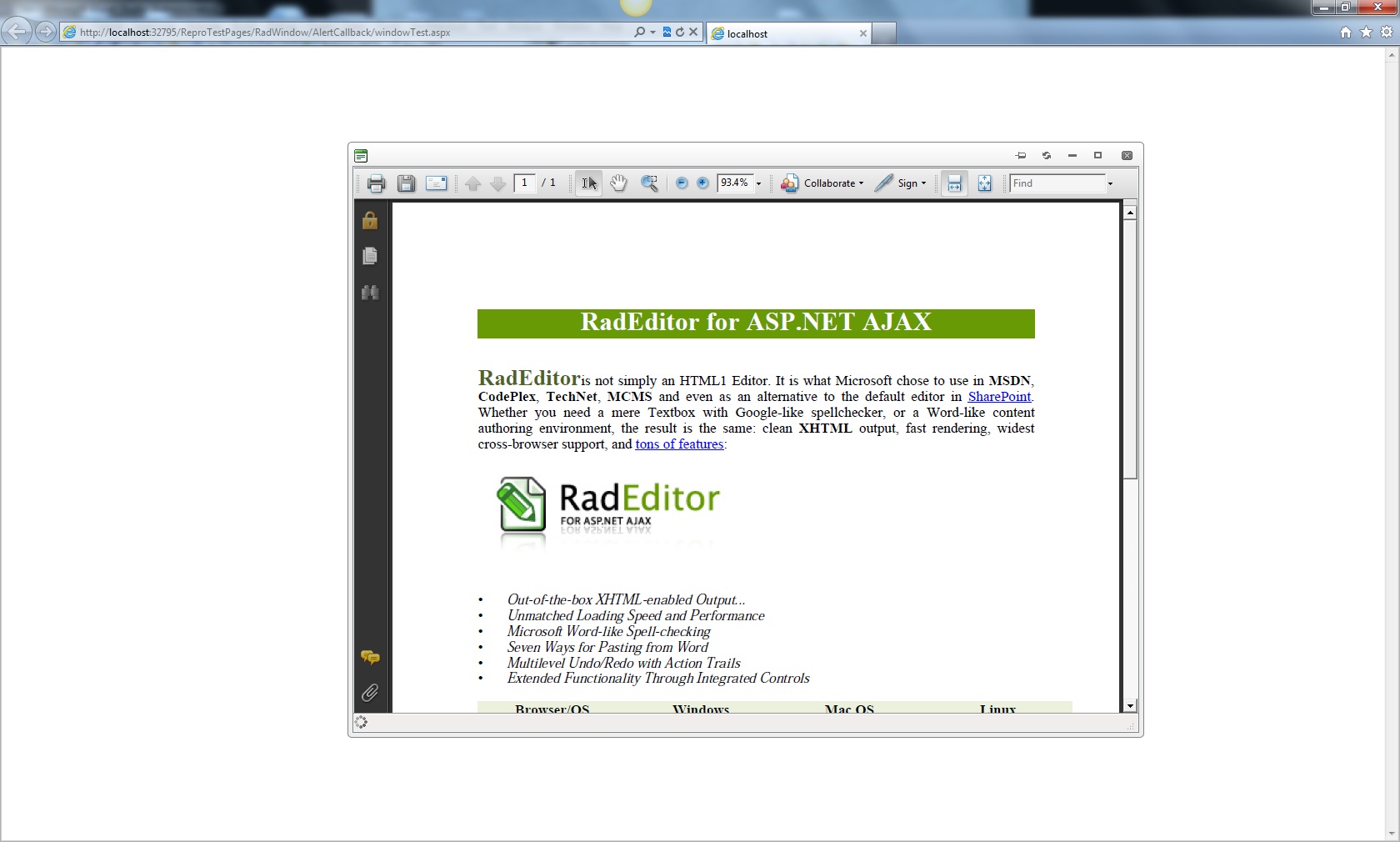
Task: Show the Comments panel
Action: tap(370, 658)
